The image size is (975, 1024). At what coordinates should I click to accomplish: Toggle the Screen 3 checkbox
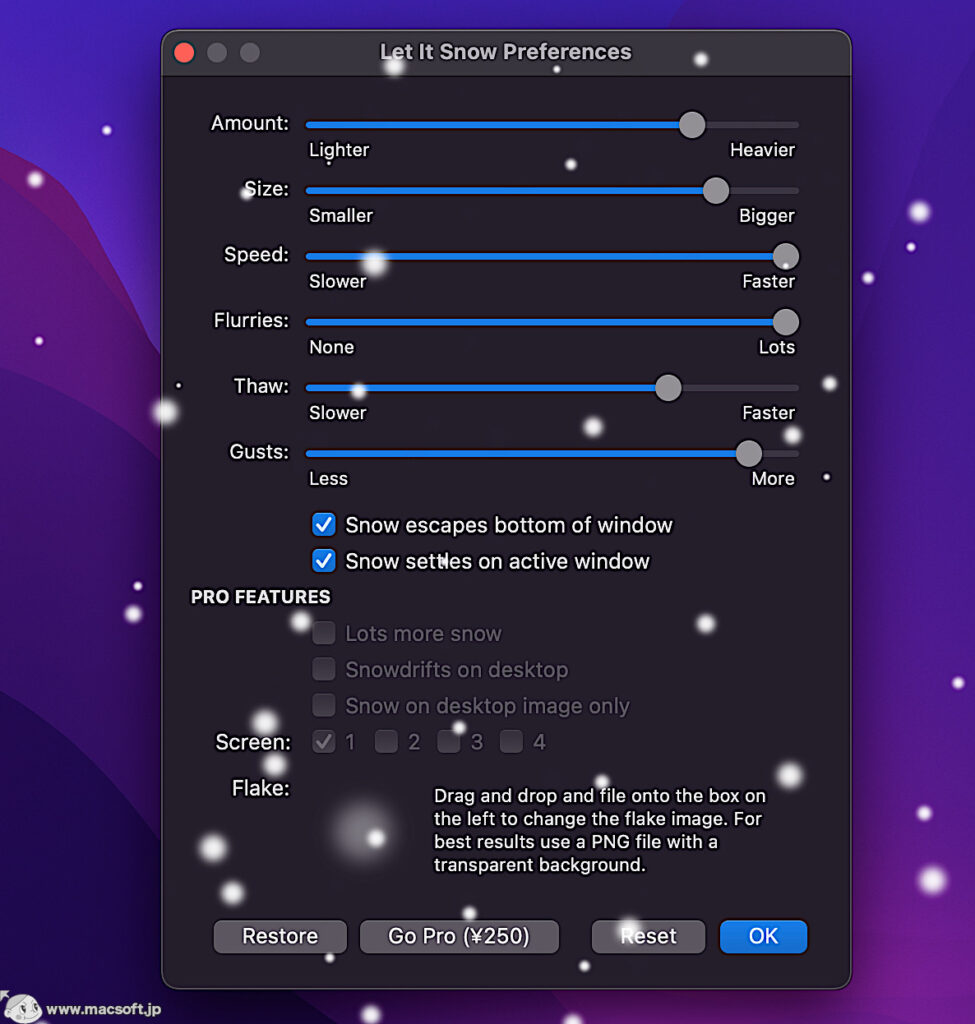(x=449, y=742)
